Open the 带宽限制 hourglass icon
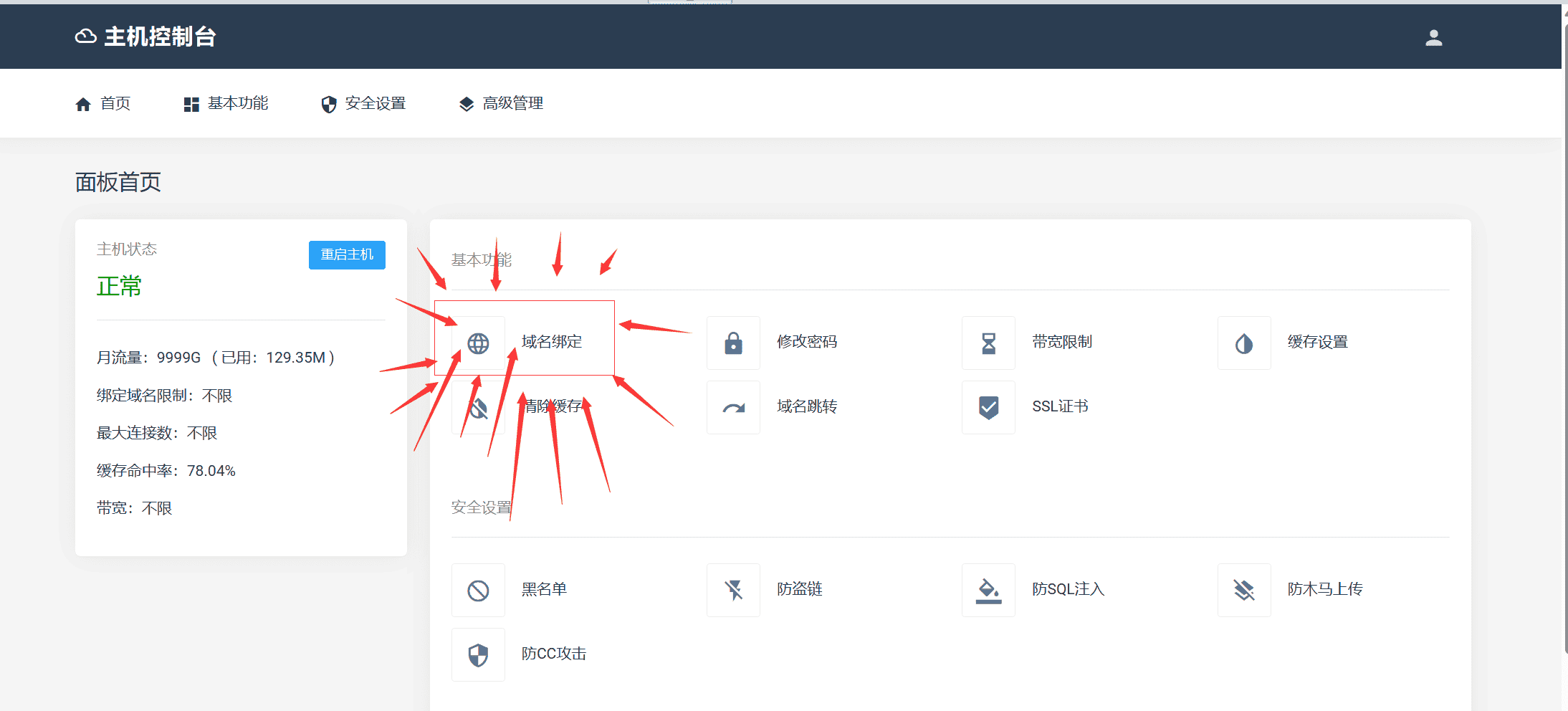Viewport: 1568px width, 711px height. click(988, 343)
